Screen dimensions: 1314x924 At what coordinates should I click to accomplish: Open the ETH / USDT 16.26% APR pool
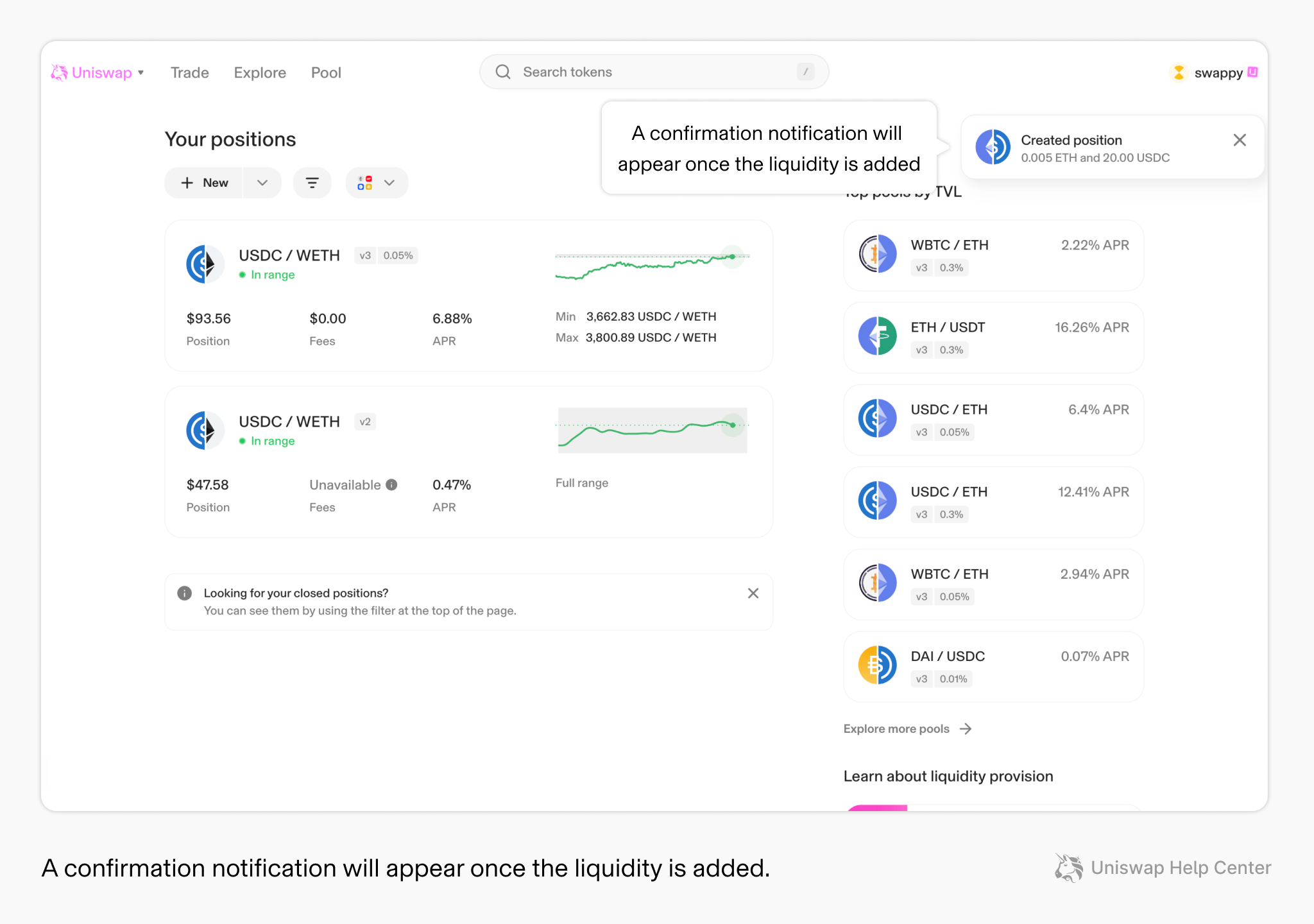coord(993,338)
